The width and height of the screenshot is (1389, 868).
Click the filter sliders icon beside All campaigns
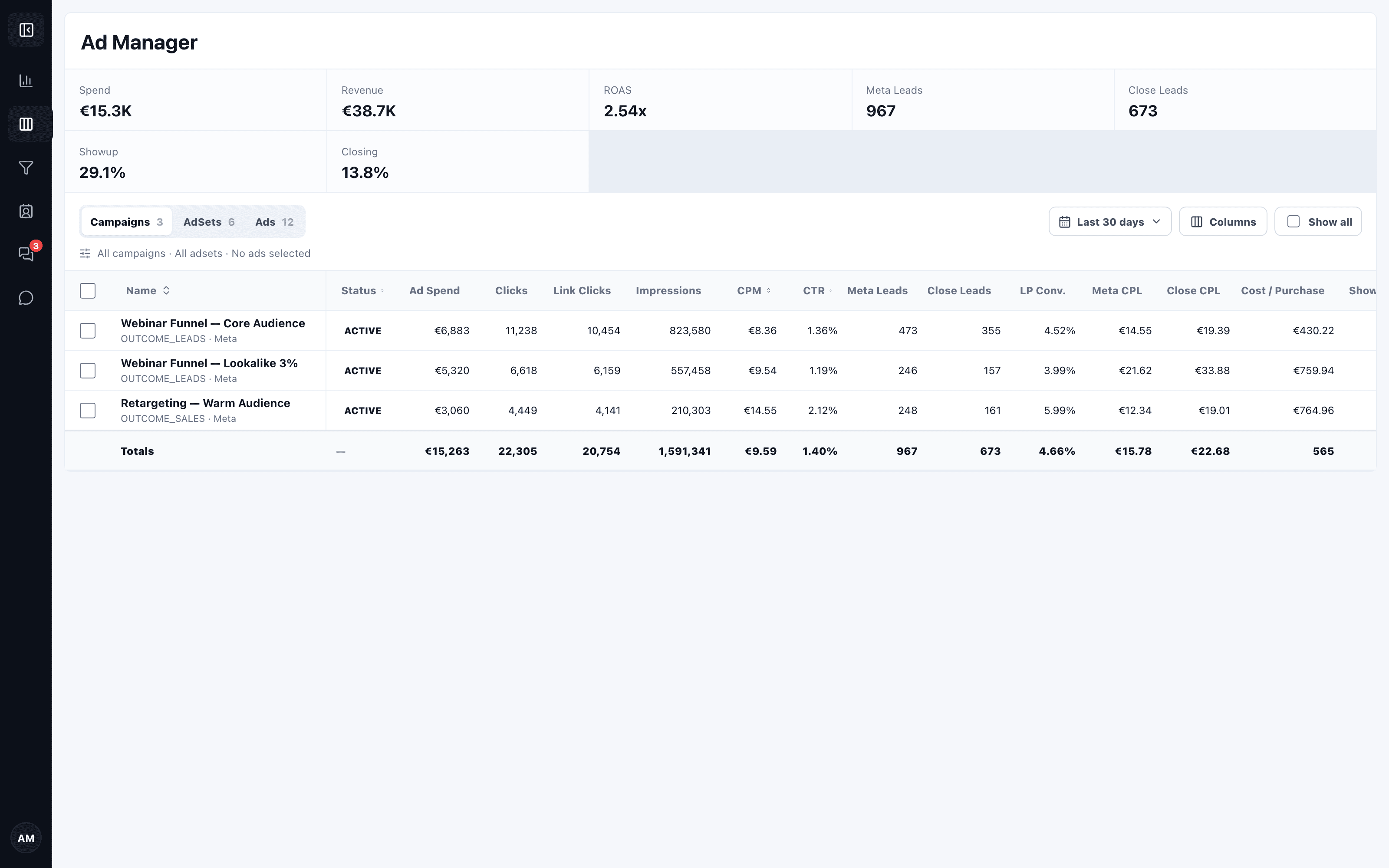pos(85,254)
